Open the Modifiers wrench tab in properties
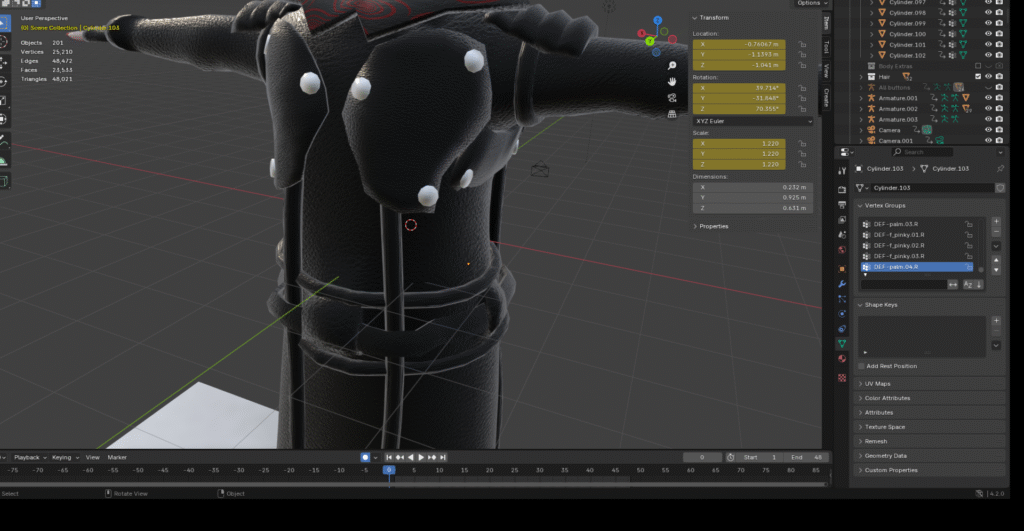The image size is (1024, 531). [x=842, y=284]
